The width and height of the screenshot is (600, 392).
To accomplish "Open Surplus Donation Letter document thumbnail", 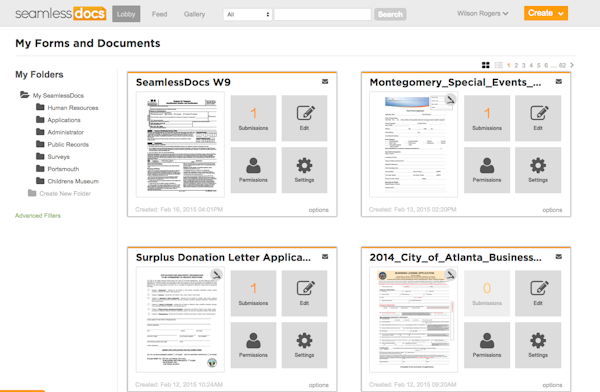I will [180, 320].
